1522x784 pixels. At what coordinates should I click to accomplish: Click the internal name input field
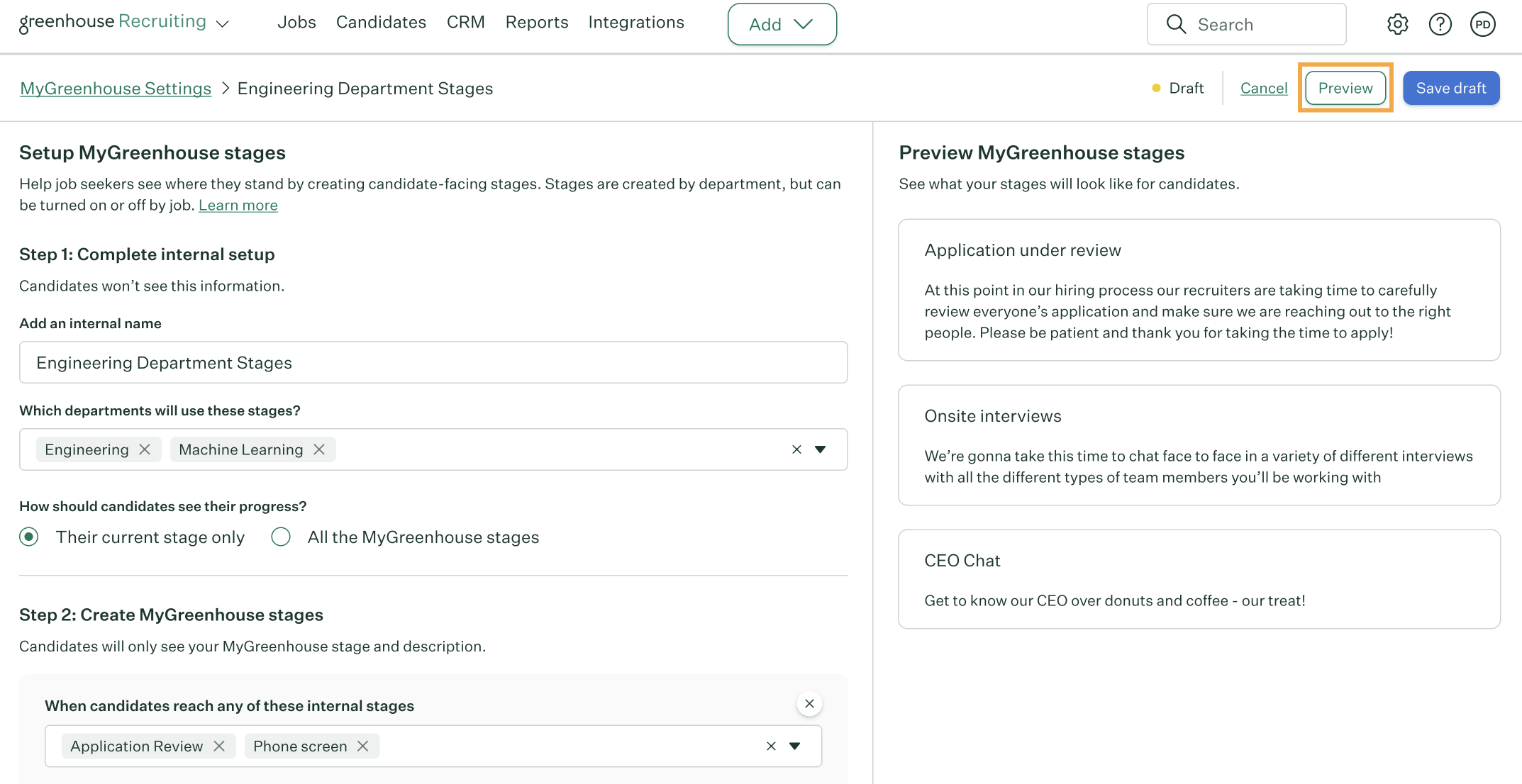[433, 362]
